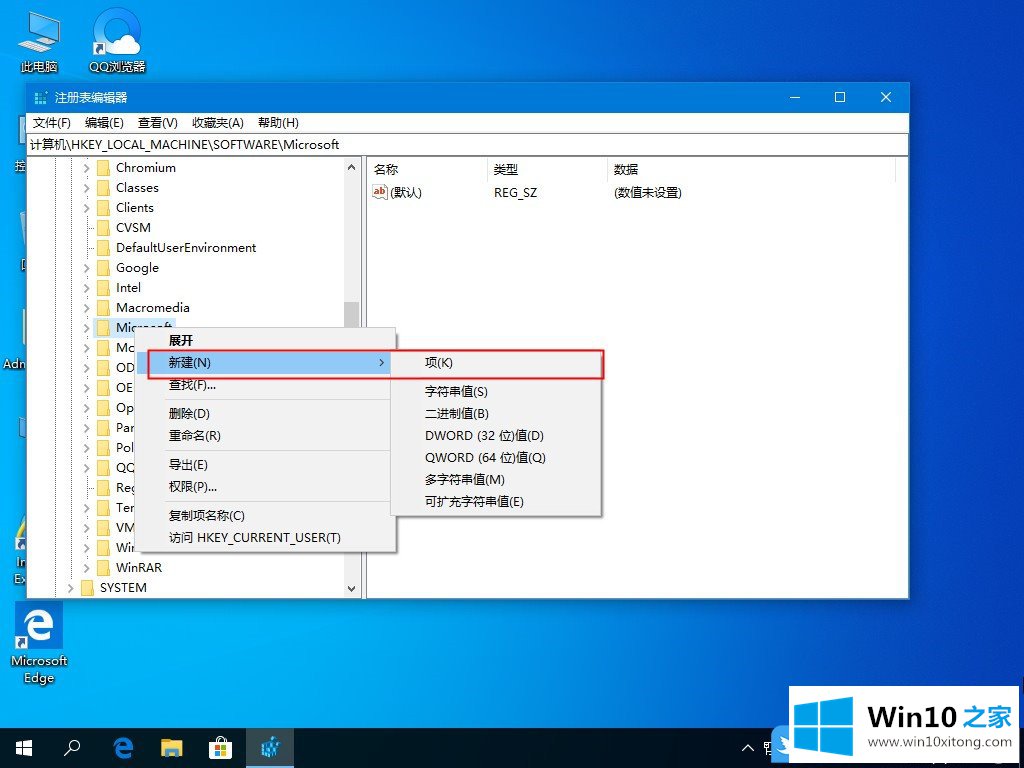Expand the Clients tree node
The image size is (1024, 768).
coord(86,208)
